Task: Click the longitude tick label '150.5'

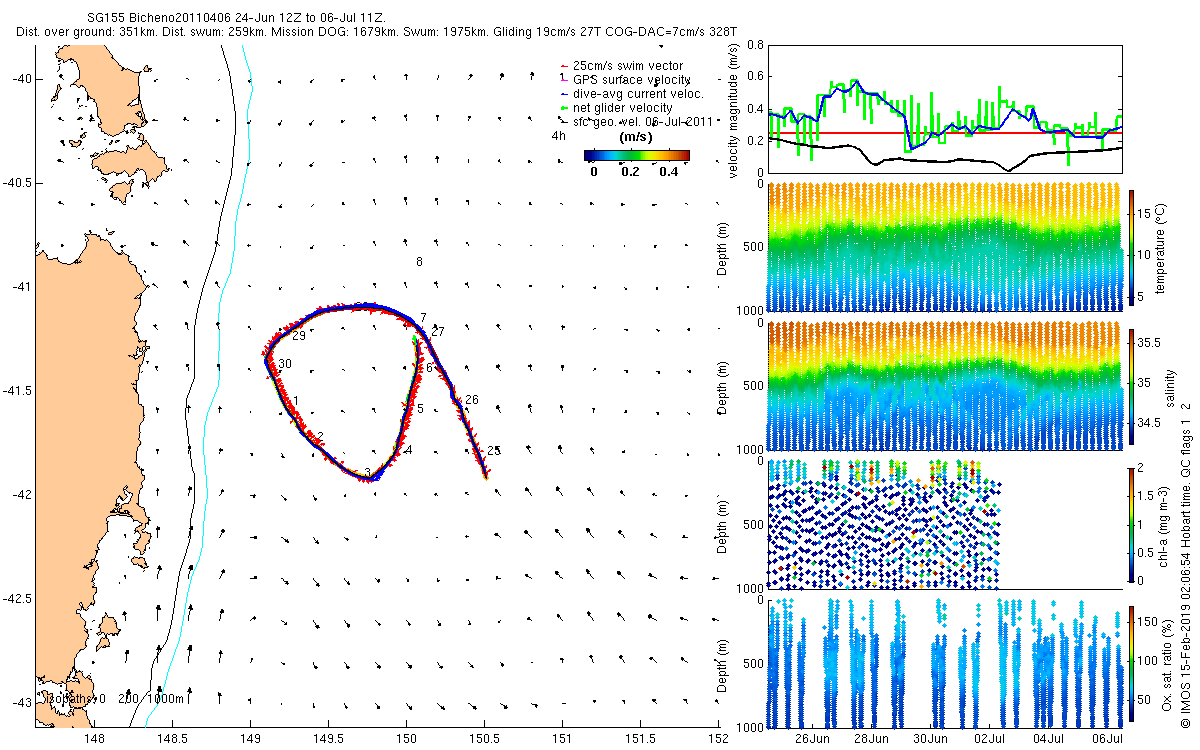Action: click(485, 739)
